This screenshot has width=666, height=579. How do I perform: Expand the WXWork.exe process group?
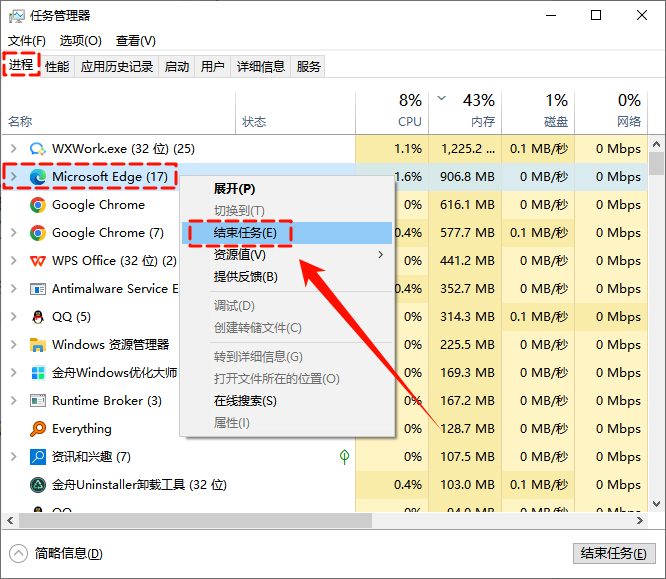pyautogui.click(x=14, y=149)
